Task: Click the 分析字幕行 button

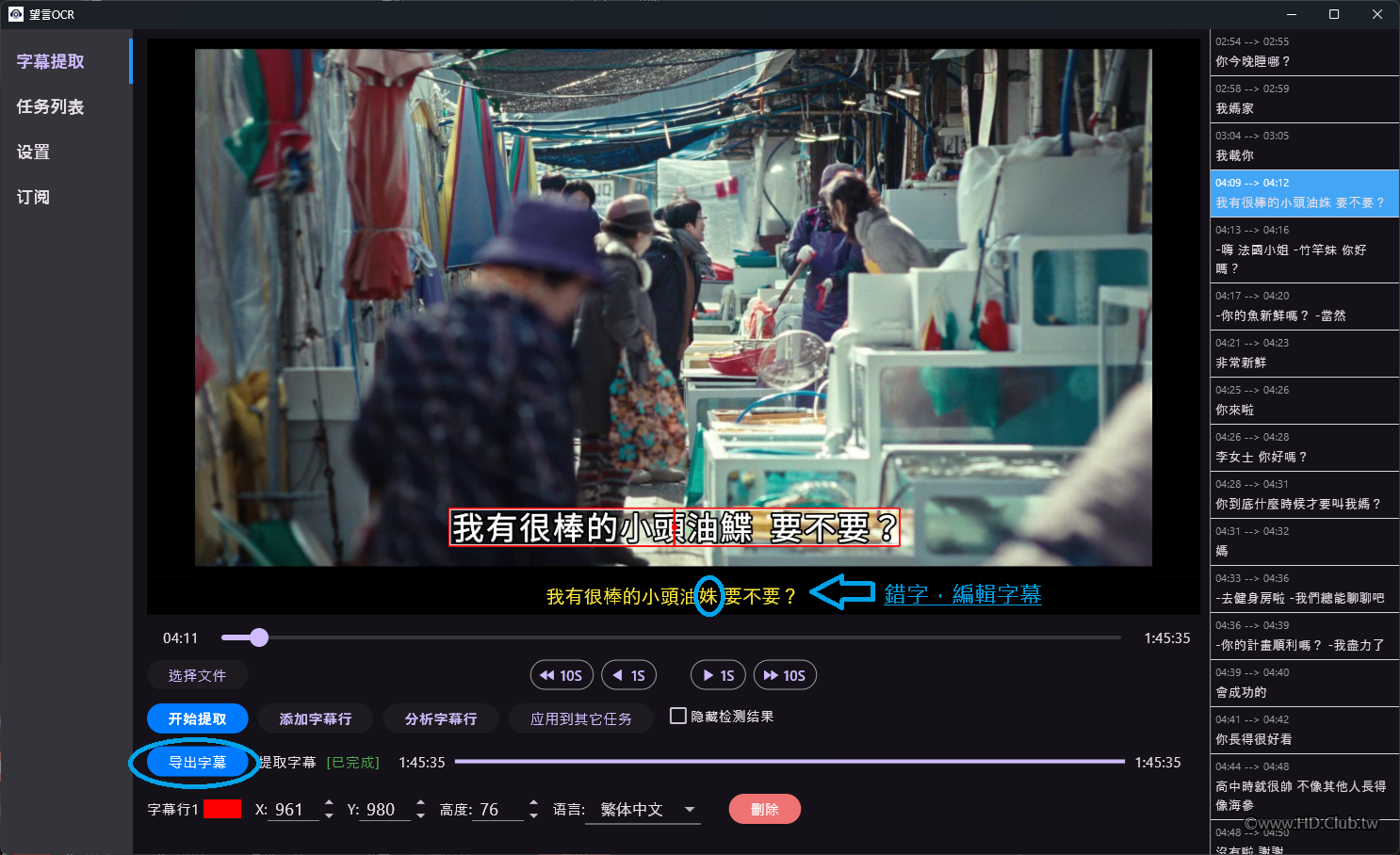Action: tap(441, 718)
